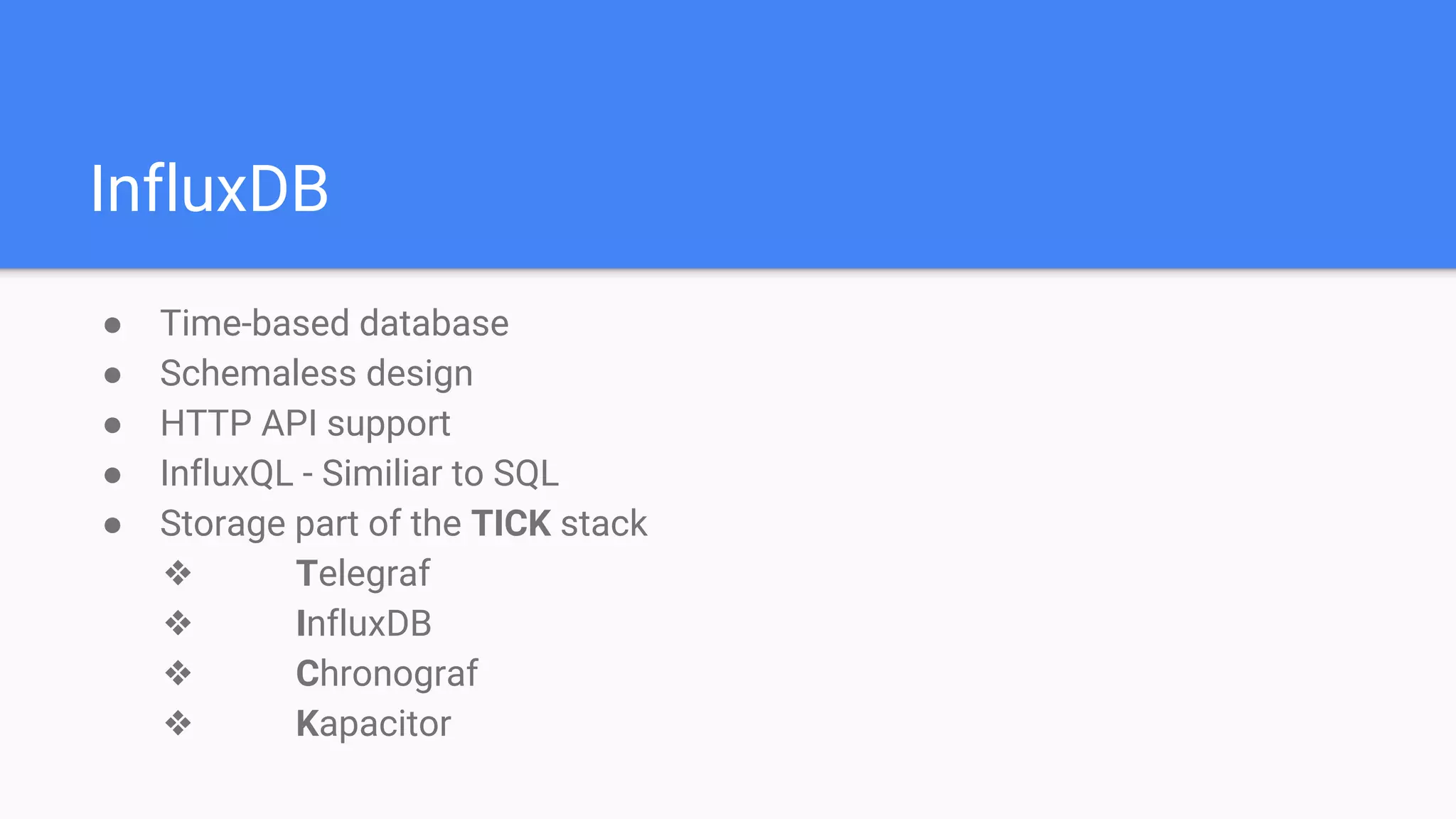1456x819 pixels.
Task: Click the InfluxDB slide title
Action: coord(209,189)
